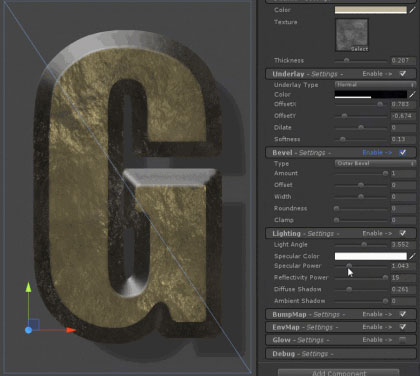This screenshot has height=376, width=420.
Task: Grab the red X-axis gizmo arrow
Action: (71, 330)
